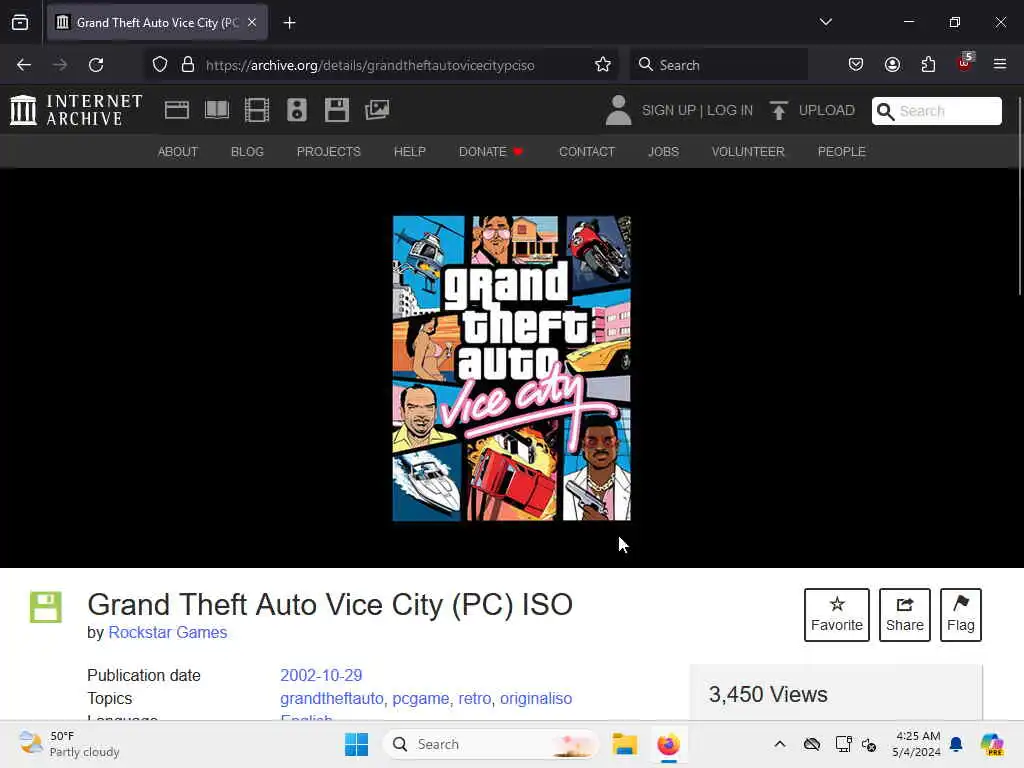Image resolution: width=1024 pixels, height=768 pixels.
Task: Open the weather widget showing 50°F
Action: coord(69,744)
